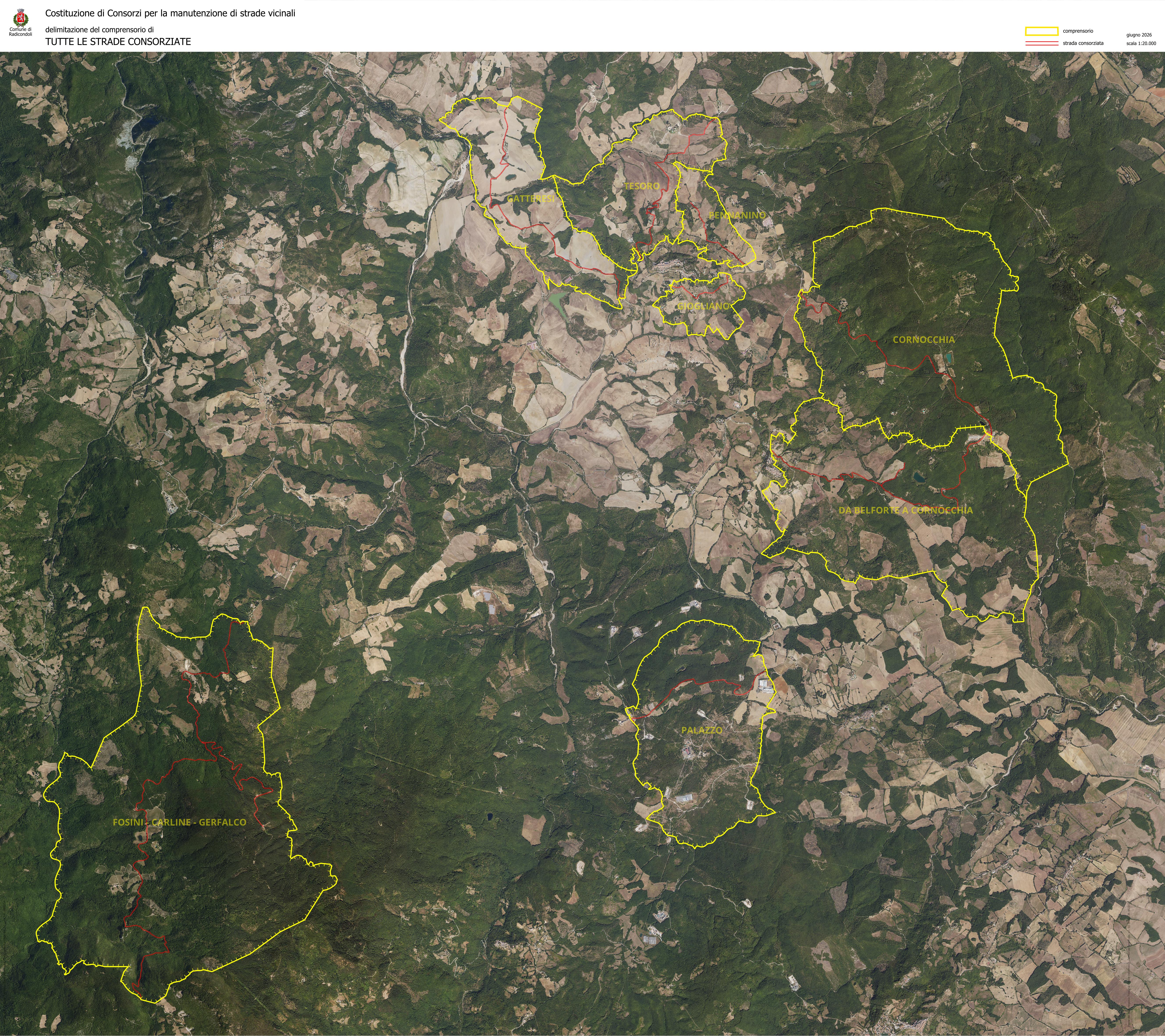This screenshot has width=1165, height=1036.
Task: Click the Comune di Radicondoli crest icon
Action: point(21,18)
